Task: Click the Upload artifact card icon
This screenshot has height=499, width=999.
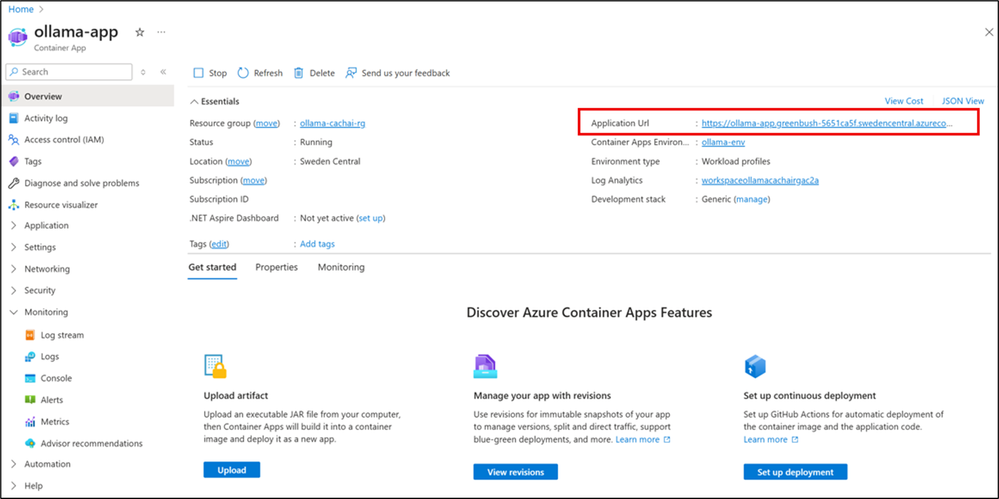Action: pos(215,366)
